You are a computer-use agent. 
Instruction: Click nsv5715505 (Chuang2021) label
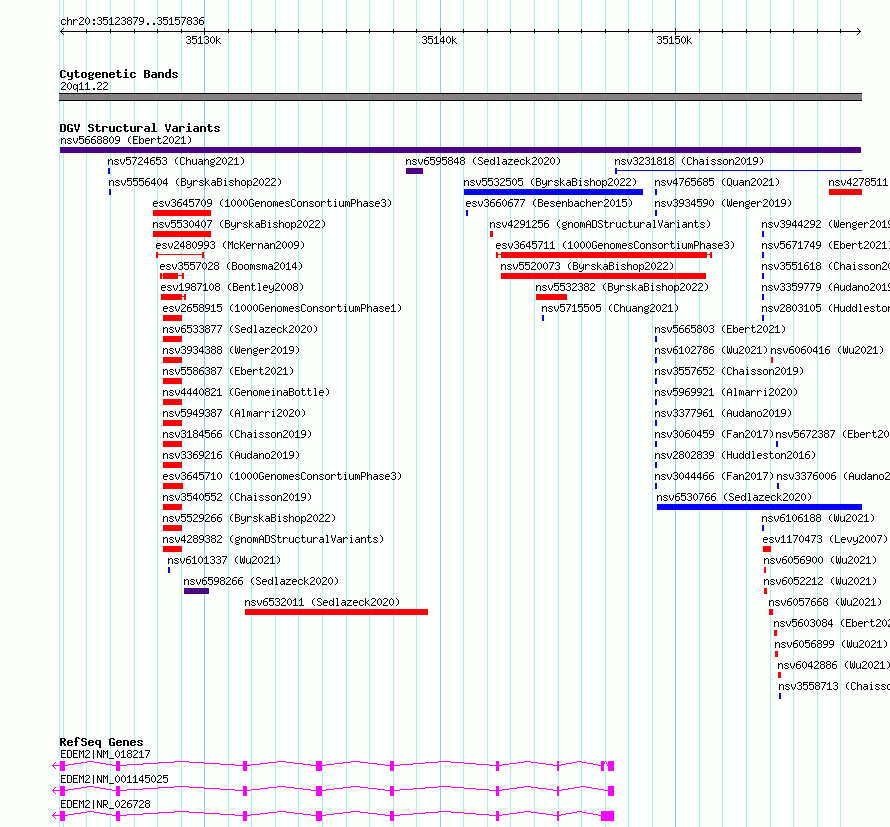tap(610, 308)
